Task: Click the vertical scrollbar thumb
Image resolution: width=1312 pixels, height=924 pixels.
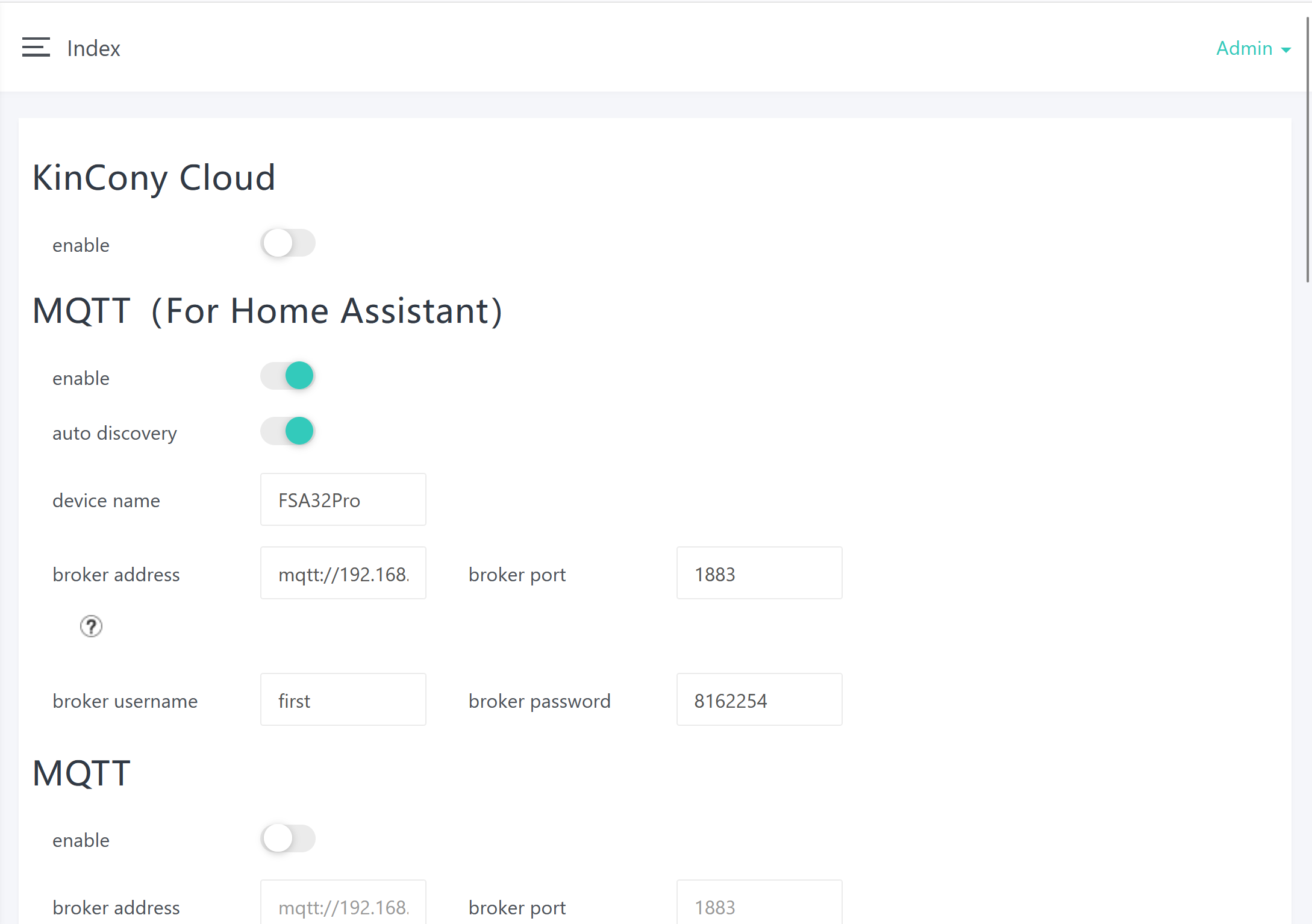Action: pos(1308,151)
